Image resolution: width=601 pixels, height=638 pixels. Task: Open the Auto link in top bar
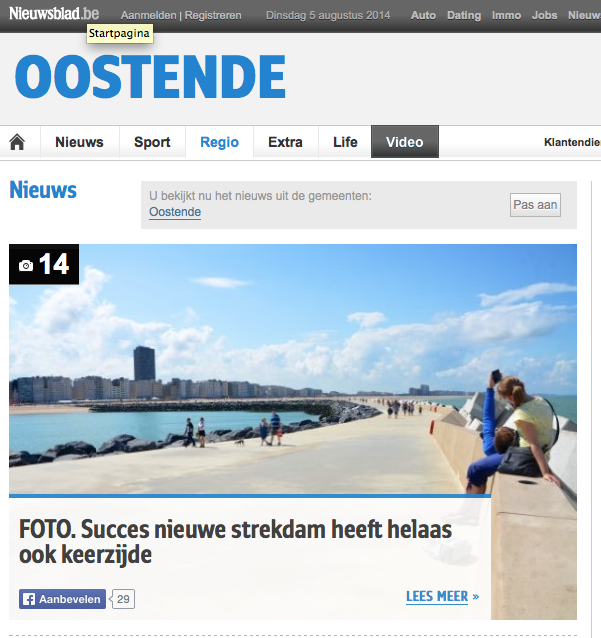pyautogui.click(x=423, y=15)
